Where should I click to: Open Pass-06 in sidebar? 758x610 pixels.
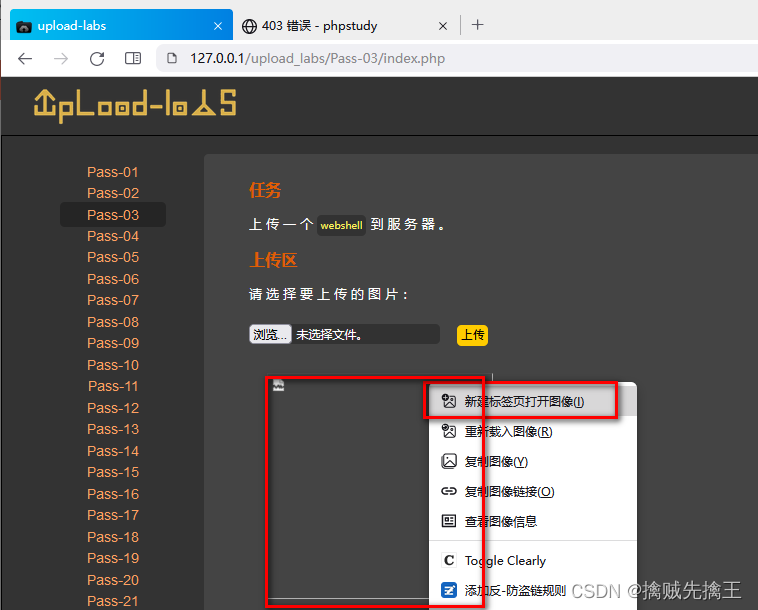(113, 279)
